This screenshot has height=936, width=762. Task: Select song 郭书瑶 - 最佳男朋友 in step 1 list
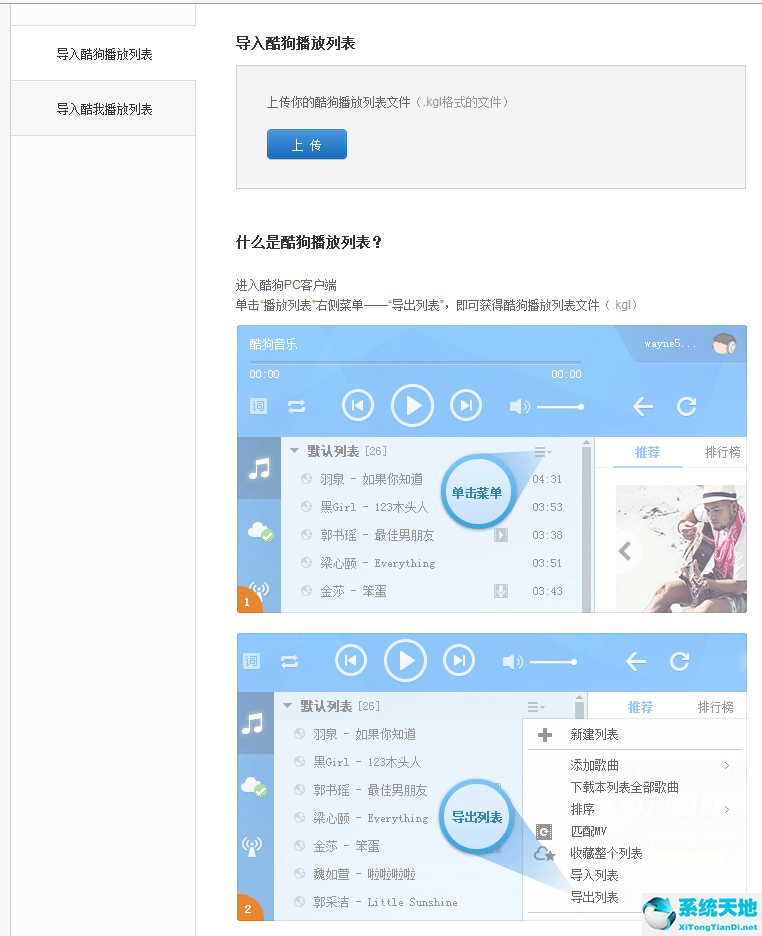pos(377,535)
